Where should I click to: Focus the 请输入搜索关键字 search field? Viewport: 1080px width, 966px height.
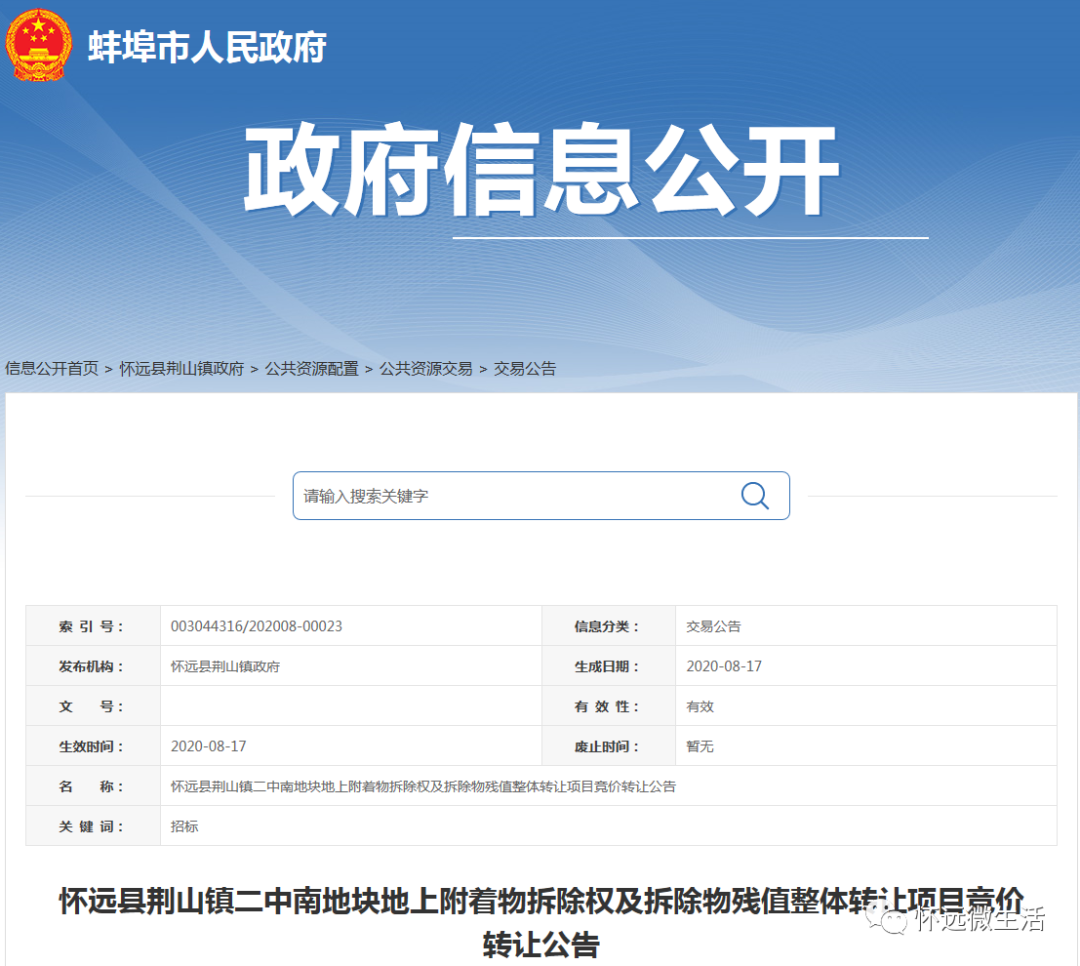tap(515, 496)
